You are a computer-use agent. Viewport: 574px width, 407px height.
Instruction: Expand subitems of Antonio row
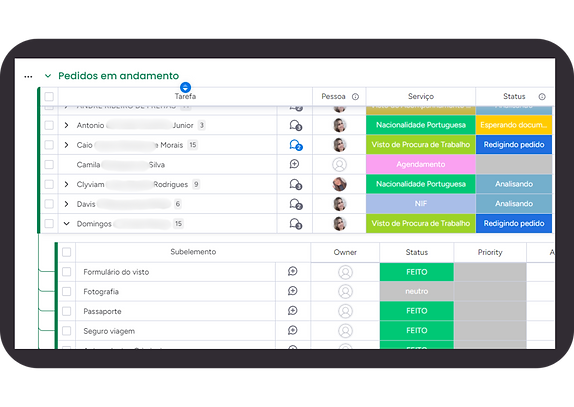point(66,125)
